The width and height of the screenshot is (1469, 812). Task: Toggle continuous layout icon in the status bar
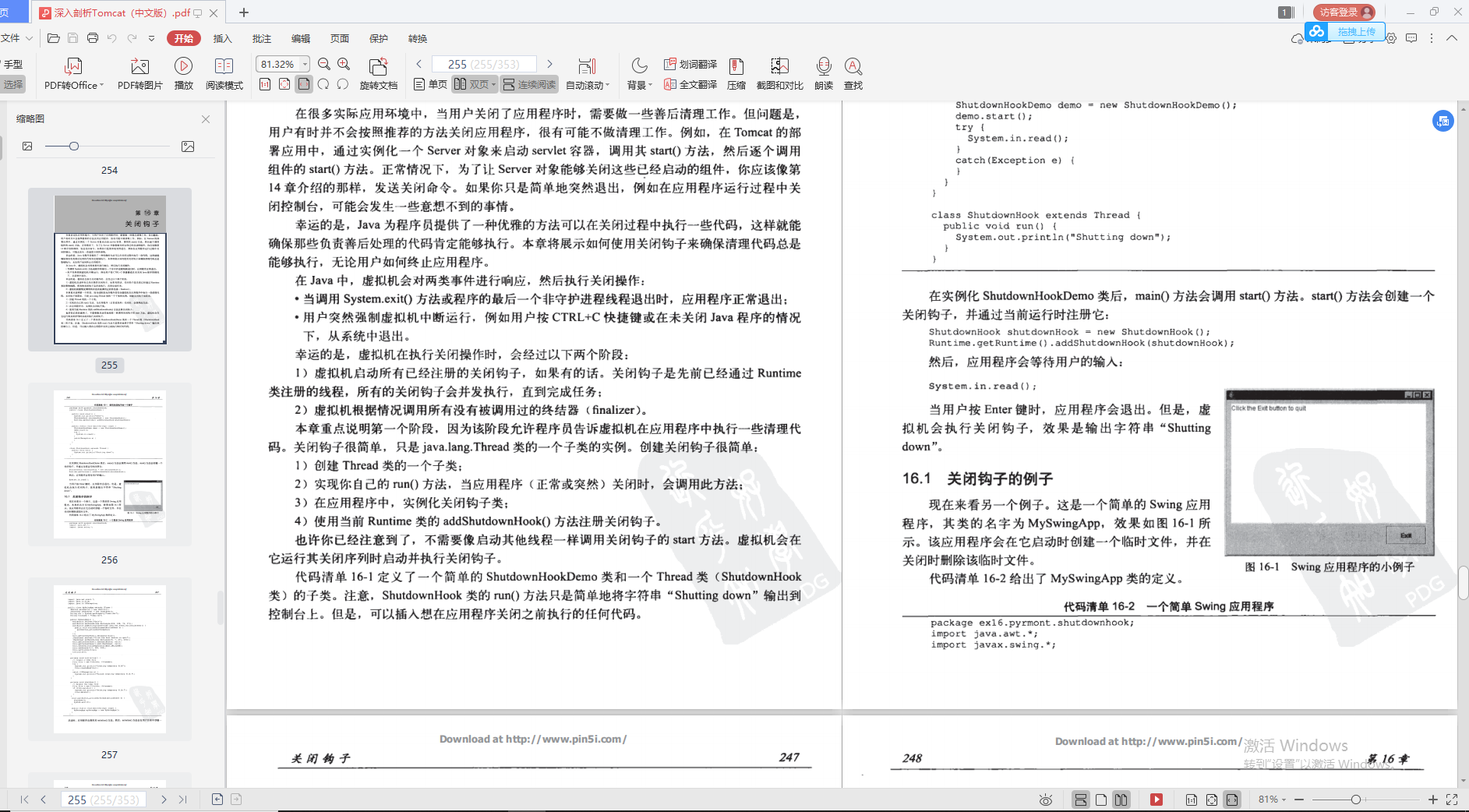tap(1081, 800)
